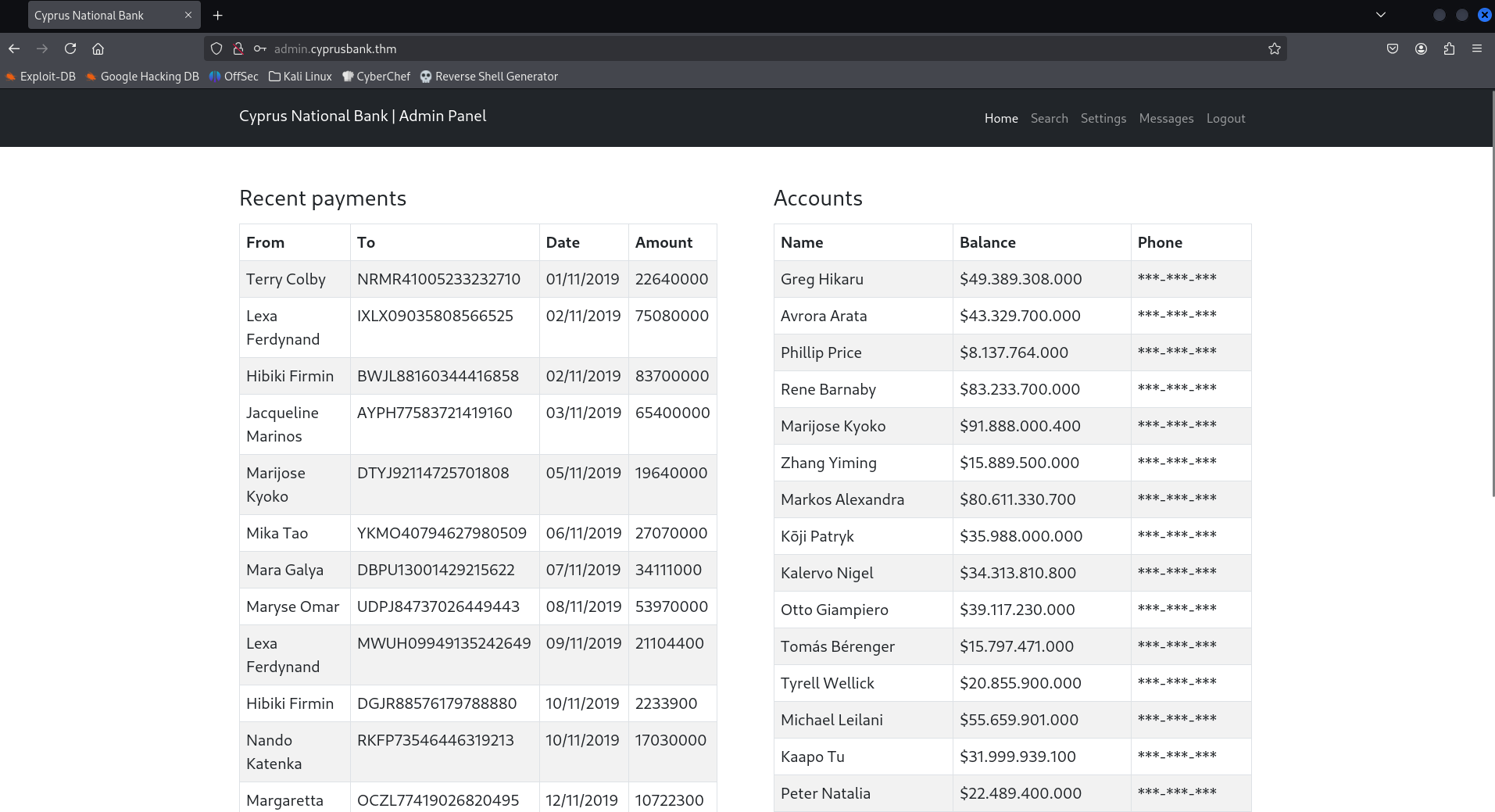The height and width of the screenshot is (812, 1495).
Task: Click the Markos Alexandra account name
Action: pos(842,499)
